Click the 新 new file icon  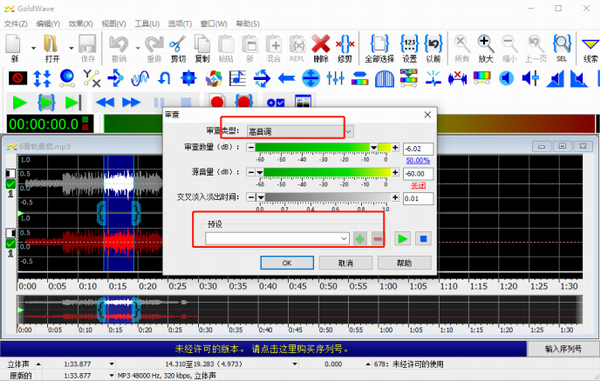(x=13, y=48)
